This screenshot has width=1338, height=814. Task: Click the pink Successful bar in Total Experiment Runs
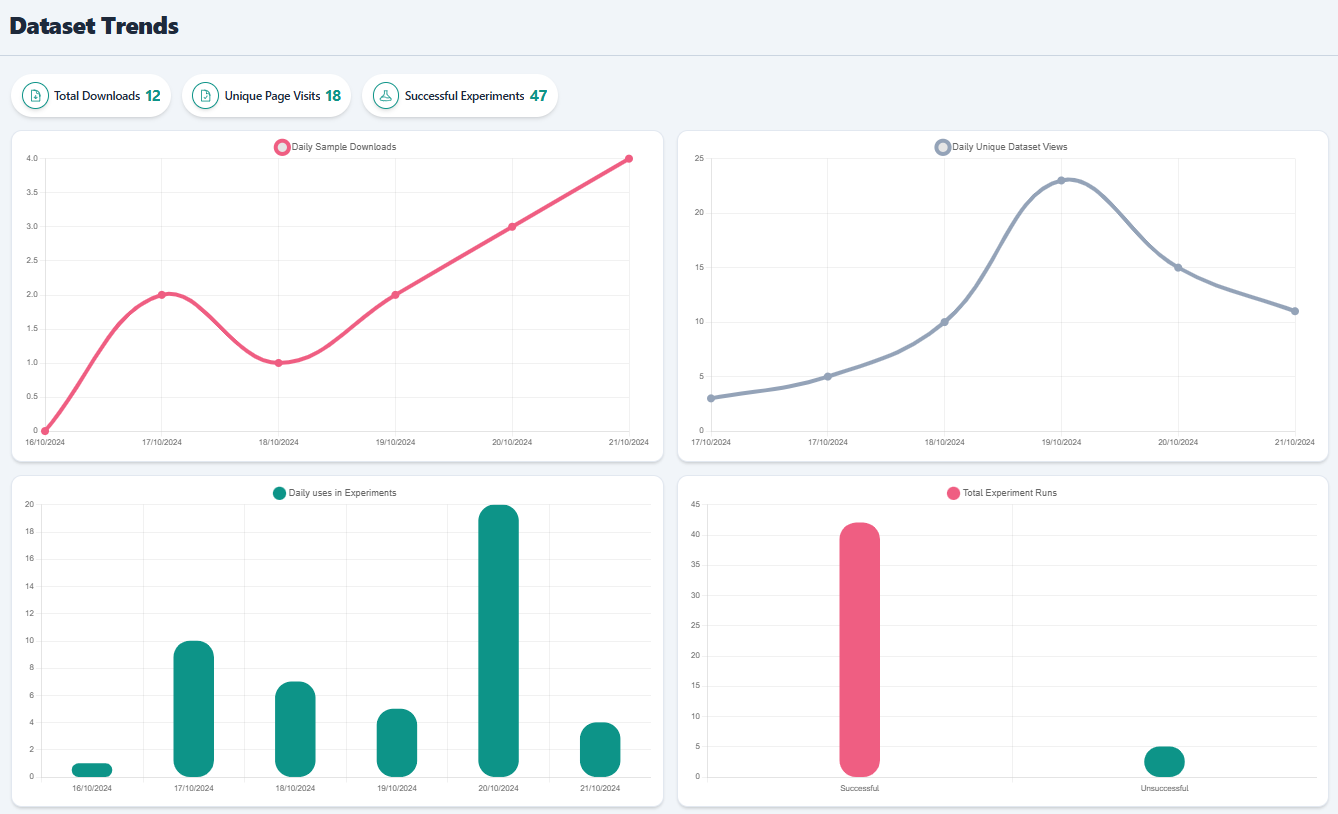860,650
